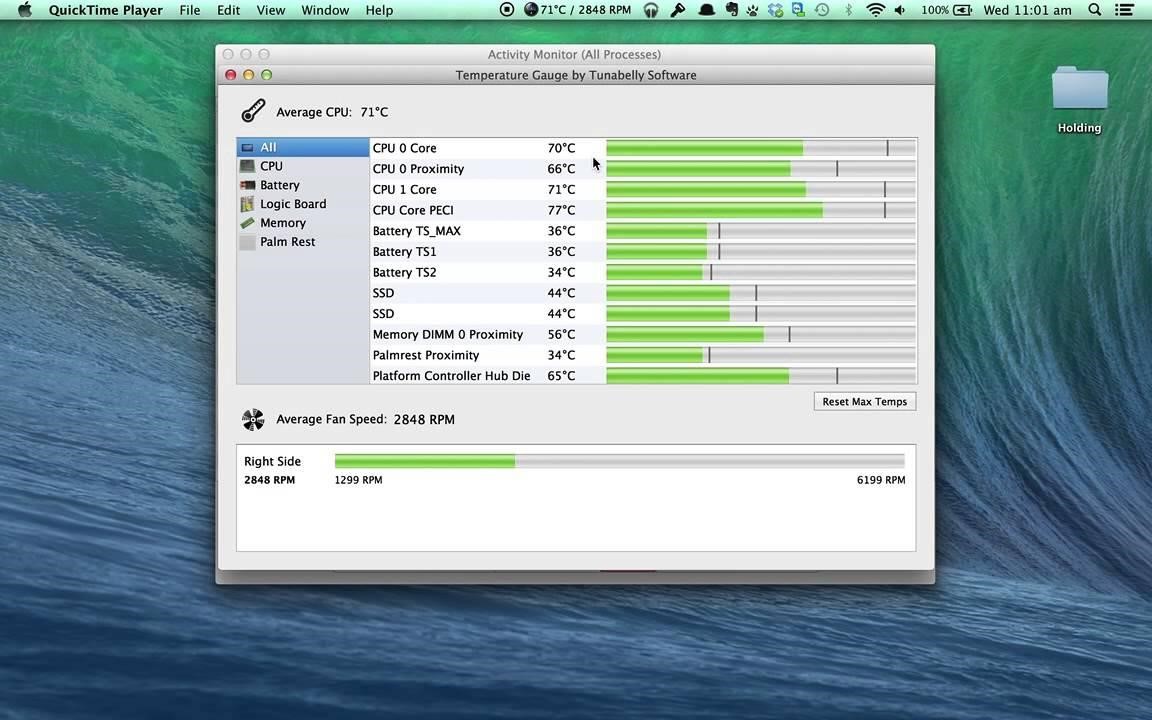Open the File menu
The width and height of the screenshot is (1152, 720).
[x=190, y=10]
